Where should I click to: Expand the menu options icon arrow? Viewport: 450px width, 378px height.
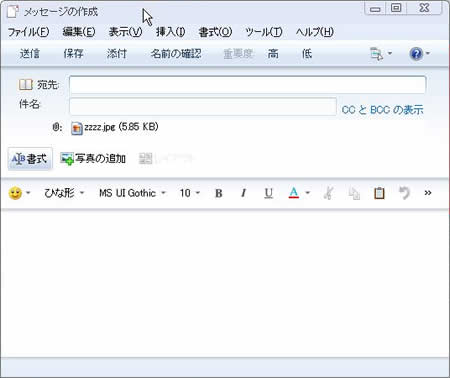[x=390, y=53]
